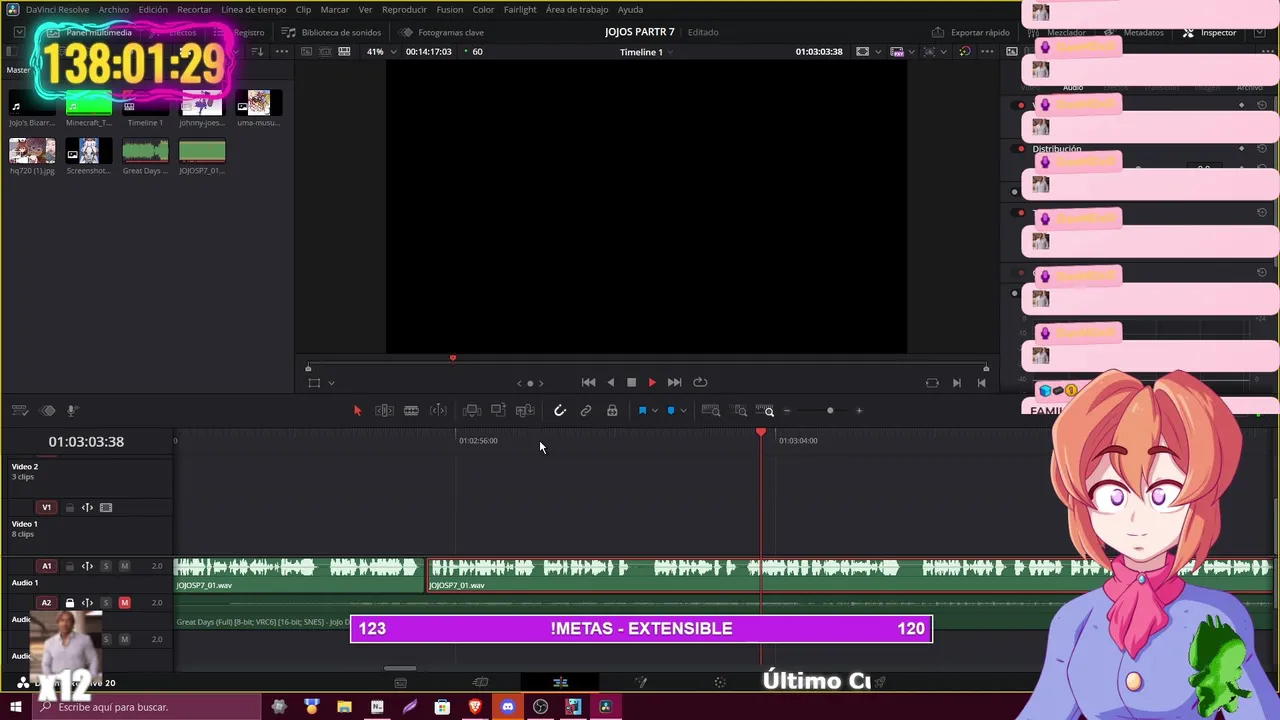Stop playback
The width and height of the screenshot is (1280, 720).
coord(631,382)
